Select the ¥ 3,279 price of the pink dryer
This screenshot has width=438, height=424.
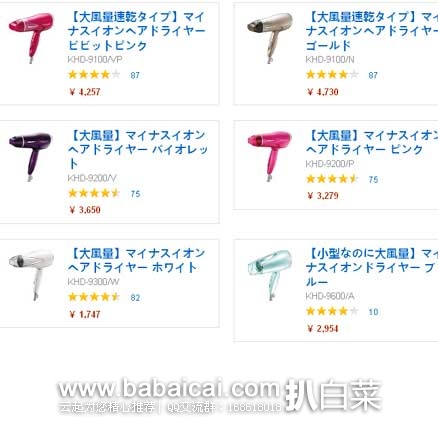tap(323, 196)
